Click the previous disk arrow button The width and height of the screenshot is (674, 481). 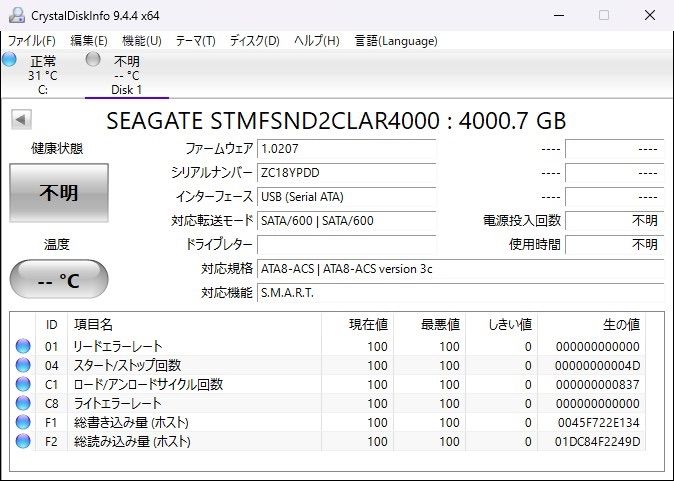click(20, 120)
